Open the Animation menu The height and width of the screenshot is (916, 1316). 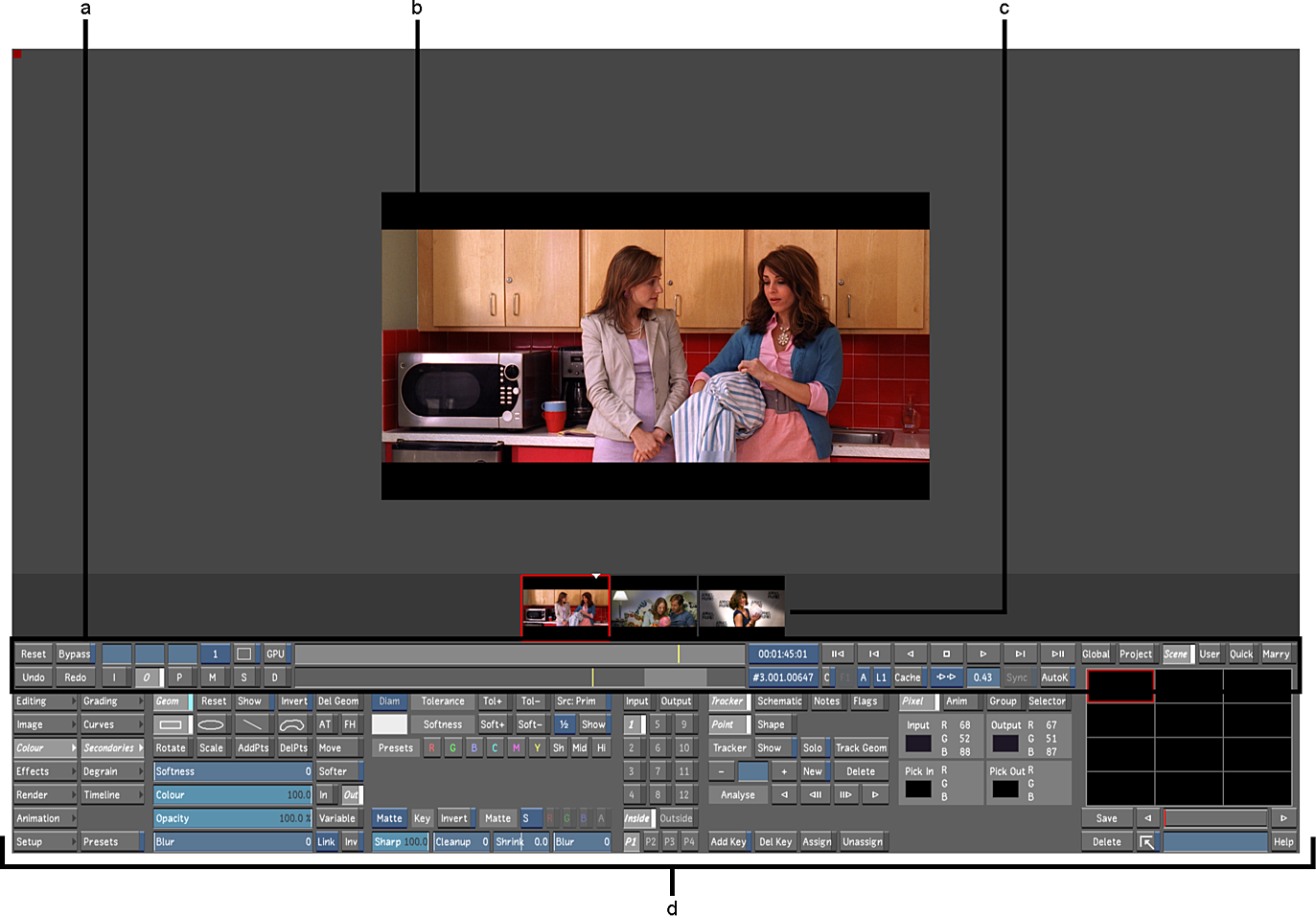(45, 818)
